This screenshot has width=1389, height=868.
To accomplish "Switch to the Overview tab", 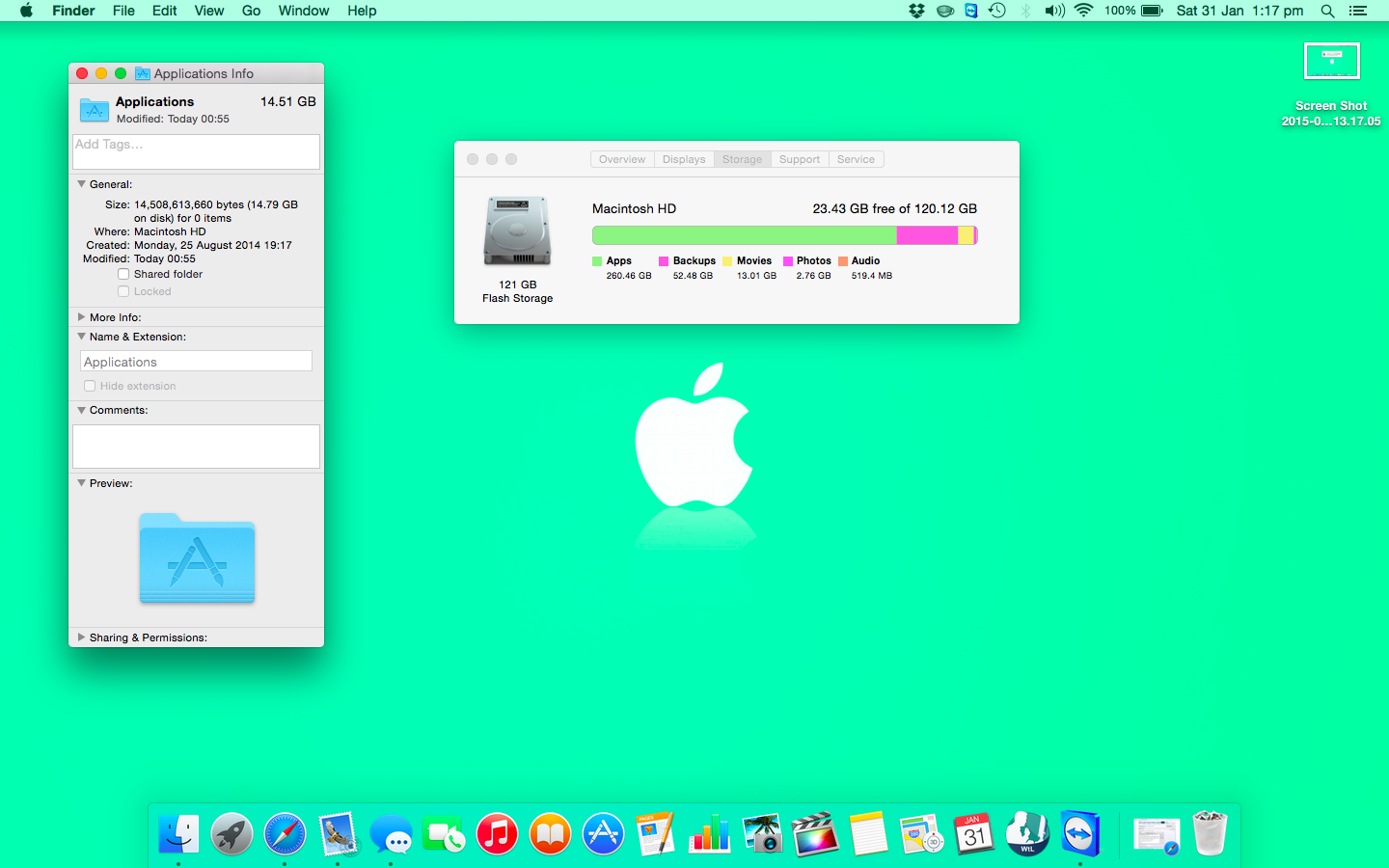I will point(622,159).
